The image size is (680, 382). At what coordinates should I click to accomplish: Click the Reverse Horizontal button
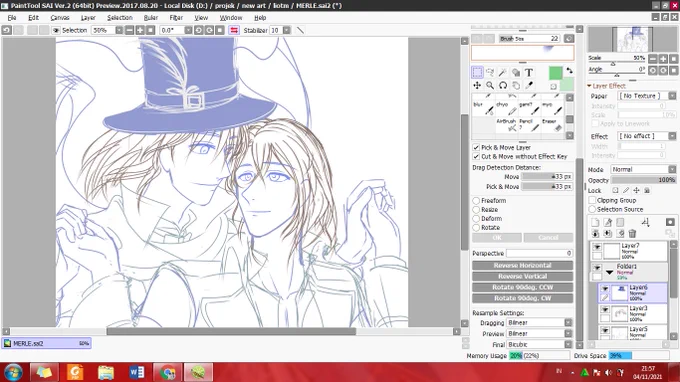pos(523,265)
